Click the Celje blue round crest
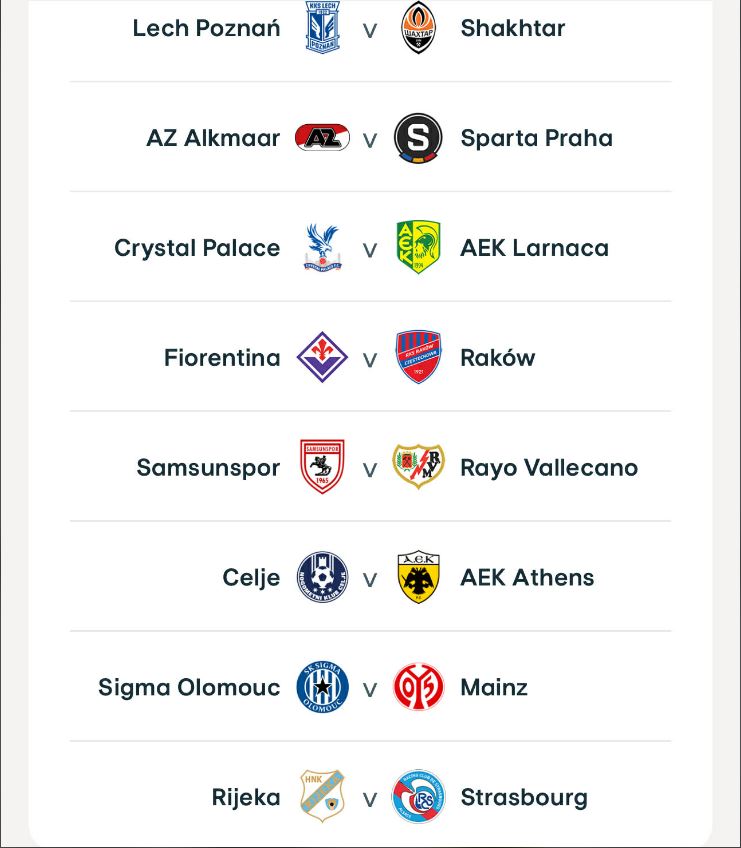This screenshot has height=848, width=741. click(x=322, y=577)
